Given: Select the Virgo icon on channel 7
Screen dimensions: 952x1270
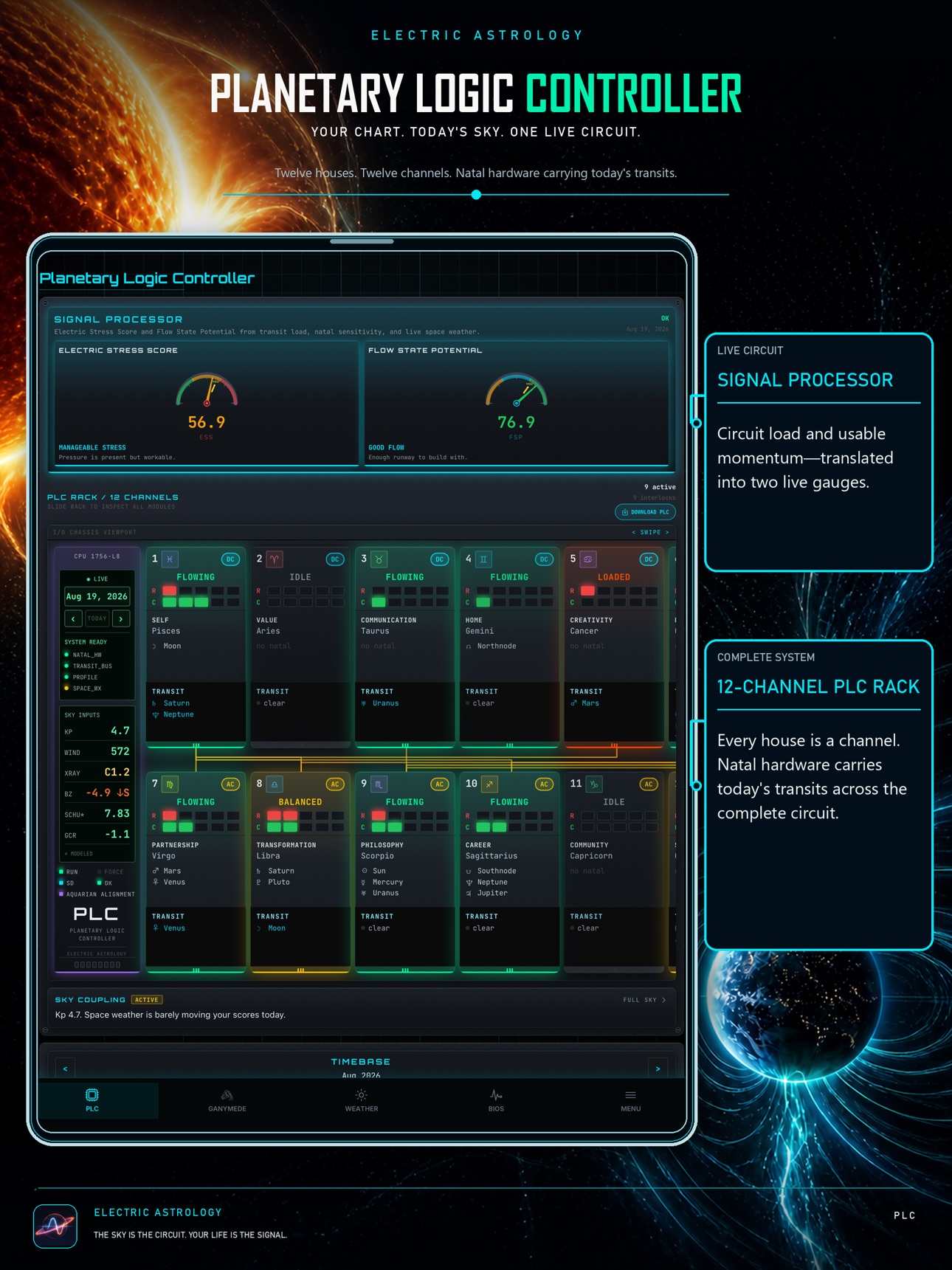Looking at the screenshot, I should click(x=170, y=784).
